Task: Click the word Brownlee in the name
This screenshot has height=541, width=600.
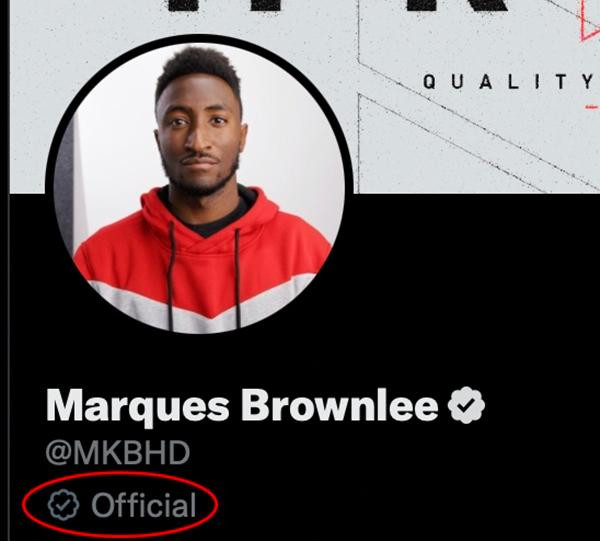Action: pyautogui.click(x=340, y=405)
